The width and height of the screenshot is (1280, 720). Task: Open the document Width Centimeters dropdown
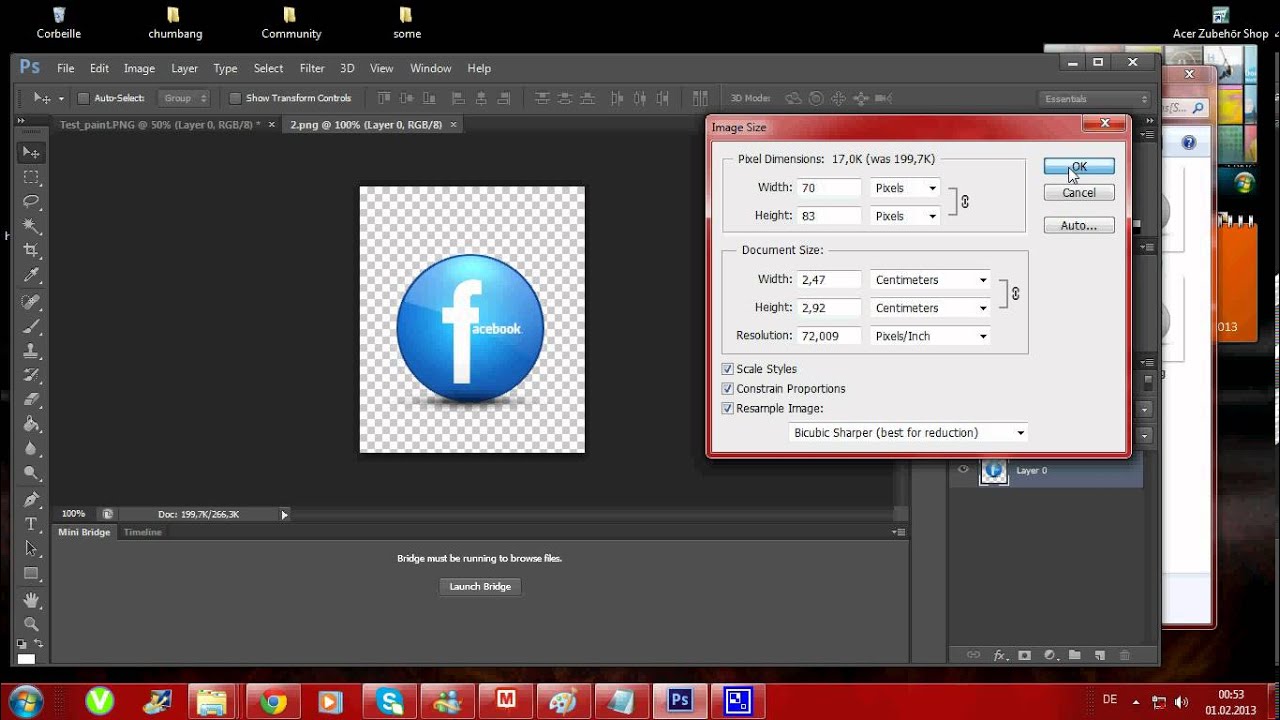(931, 280)
